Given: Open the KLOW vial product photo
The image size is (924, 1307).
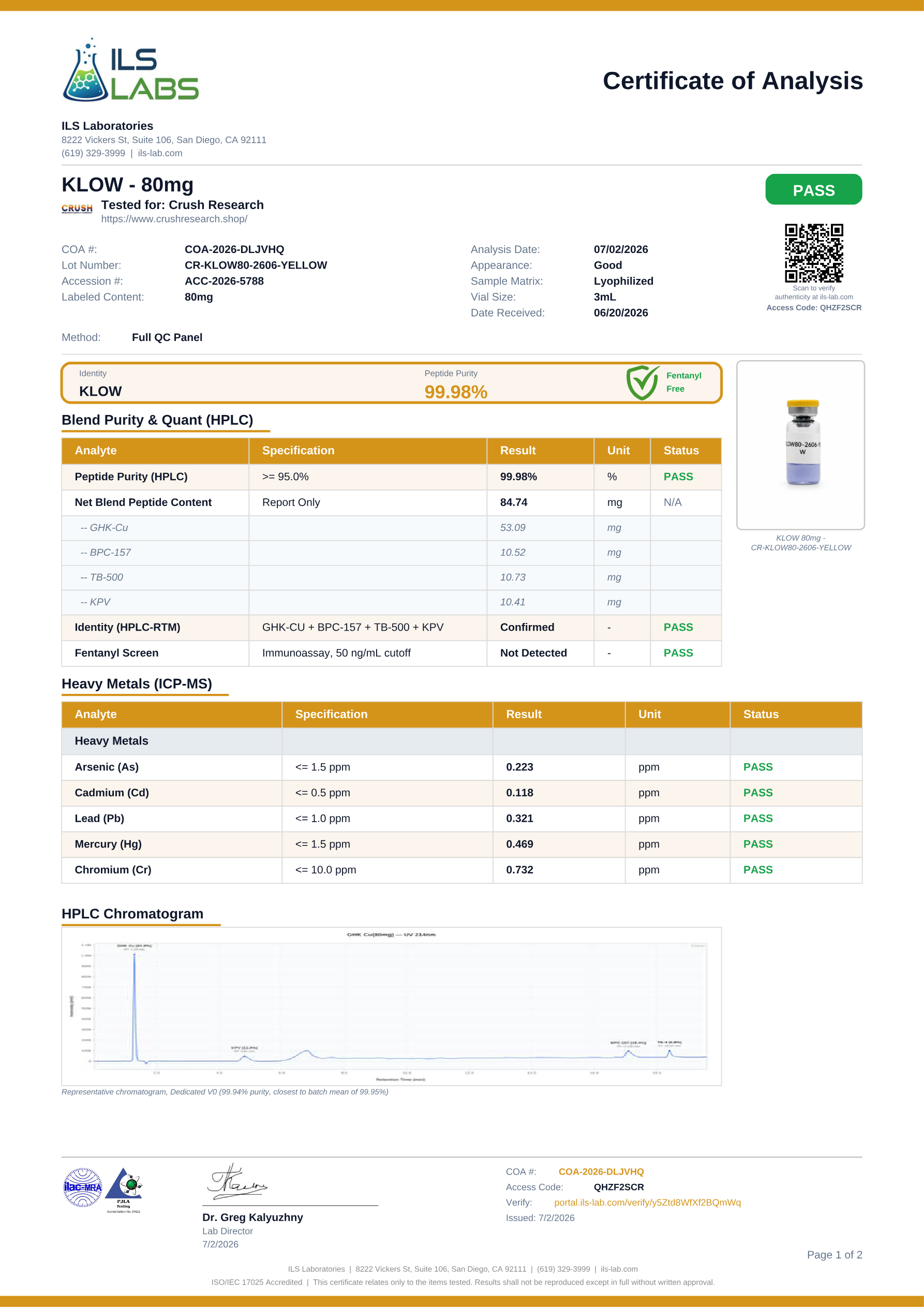Looking at the screenshot, I should [x=800, y=444].
